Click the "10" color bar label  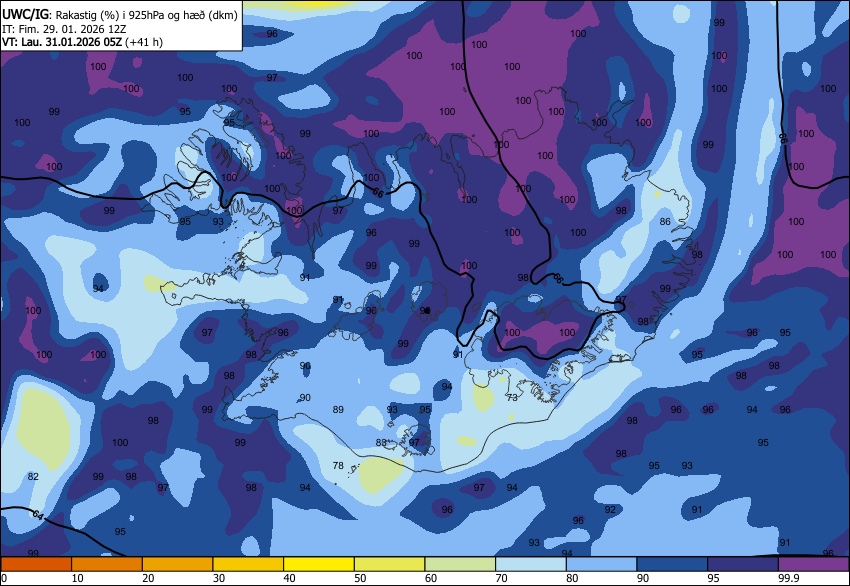[x=78, y=578]
